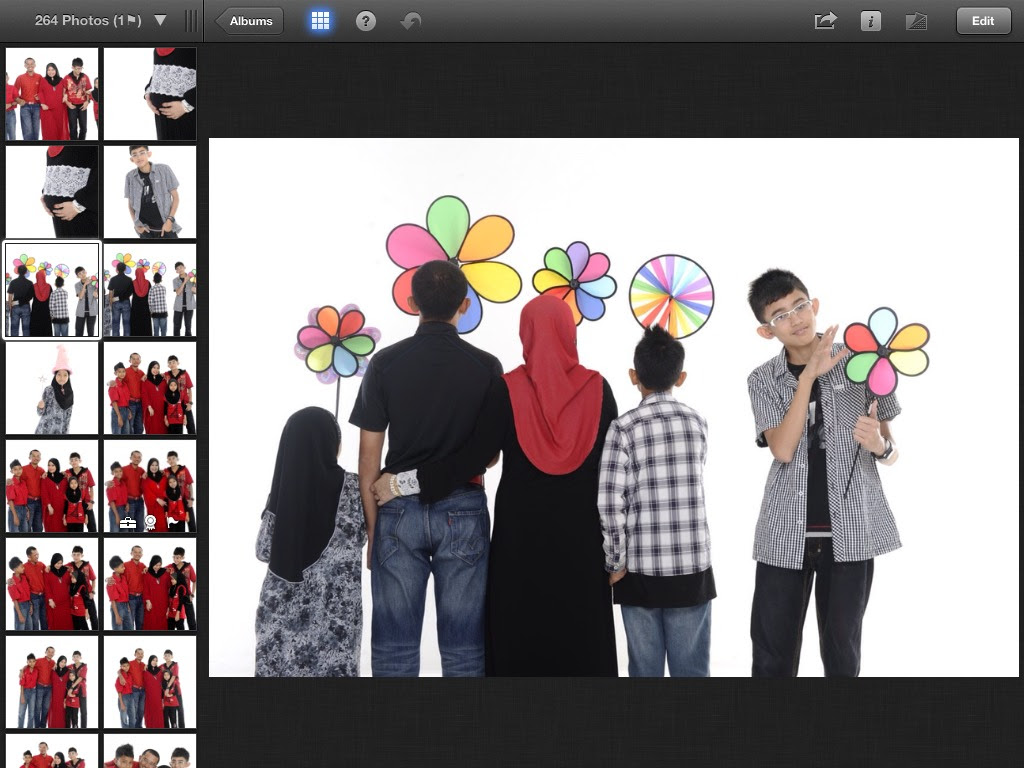Click the thumbnail grid grip handle
This screenshot has height=768, width=1024.
pyautogui.click(x=191, y=21)
